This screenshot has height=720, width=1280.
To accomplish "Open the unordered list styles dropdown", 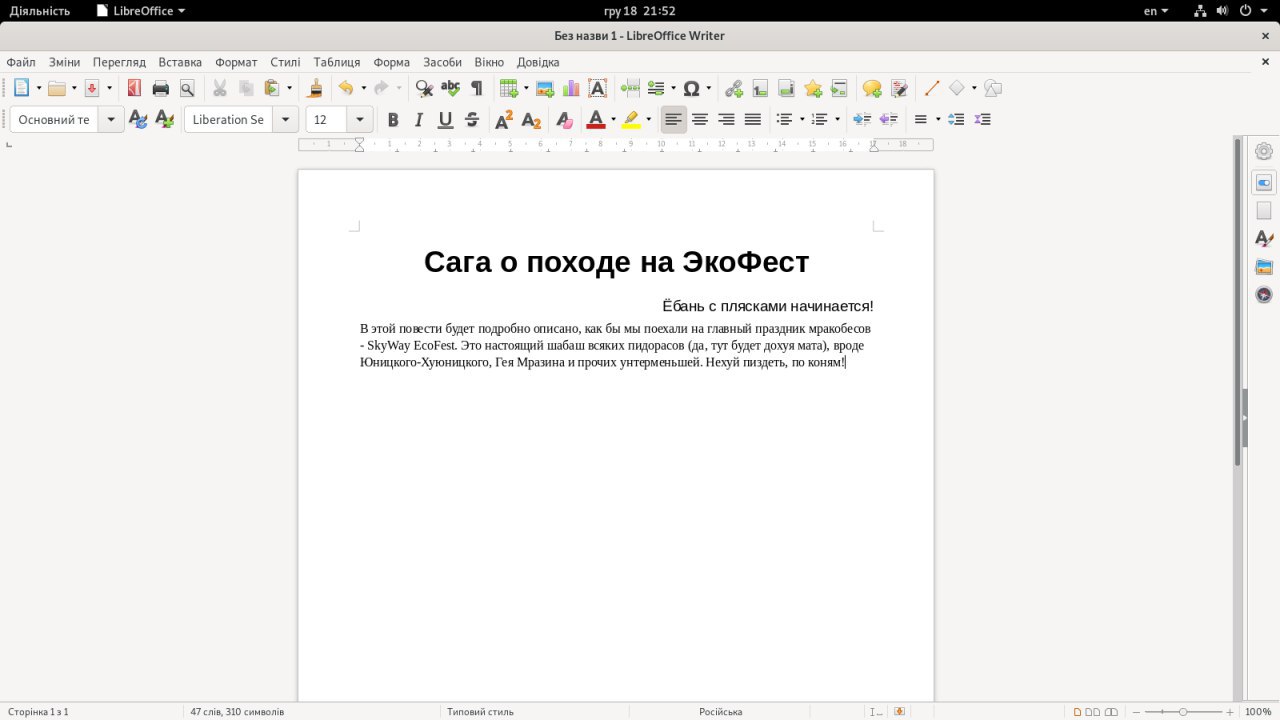I will click(x=802, y=120).
